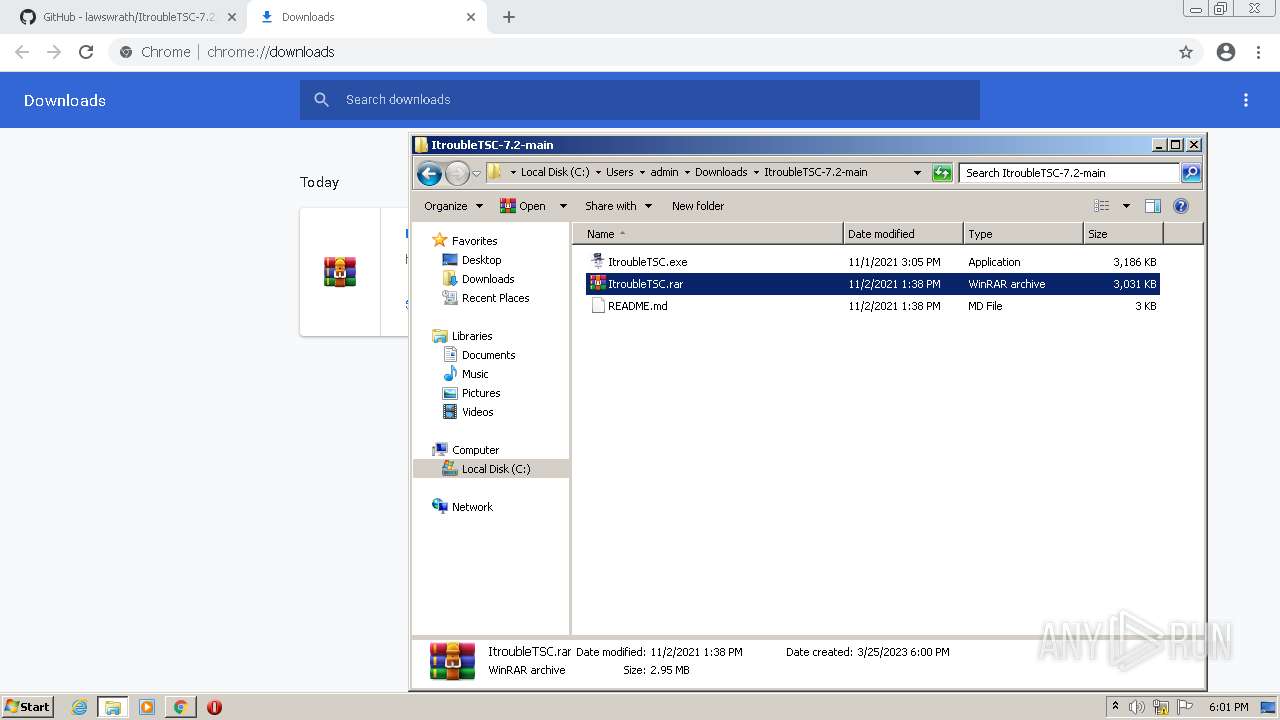
Task: Click the README.md file icon
Action: tap(598, 306)
